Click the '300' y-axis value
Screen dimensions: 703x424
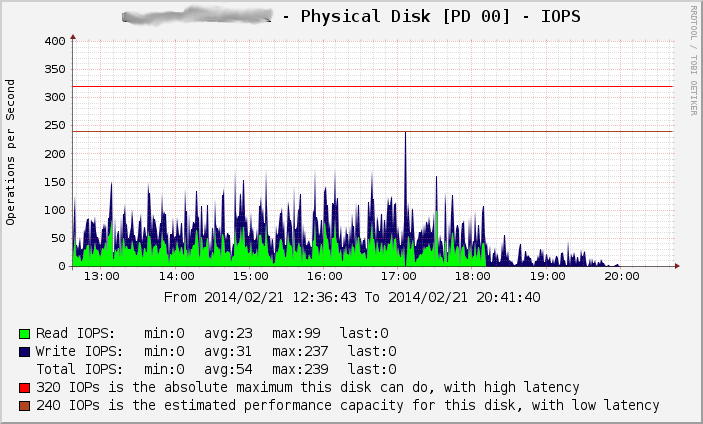(55, 97)
